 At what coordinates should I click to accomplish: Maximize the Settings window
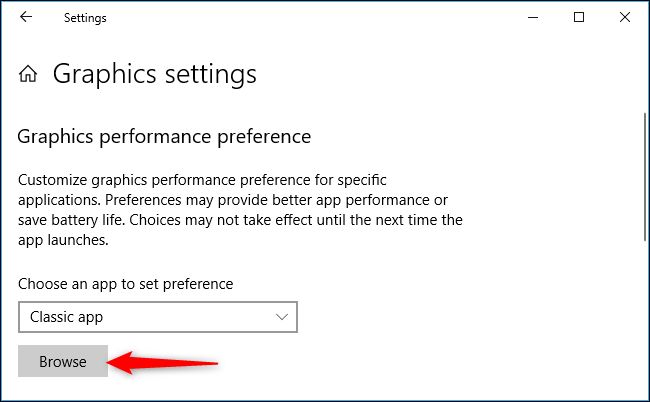coord(579,17)
